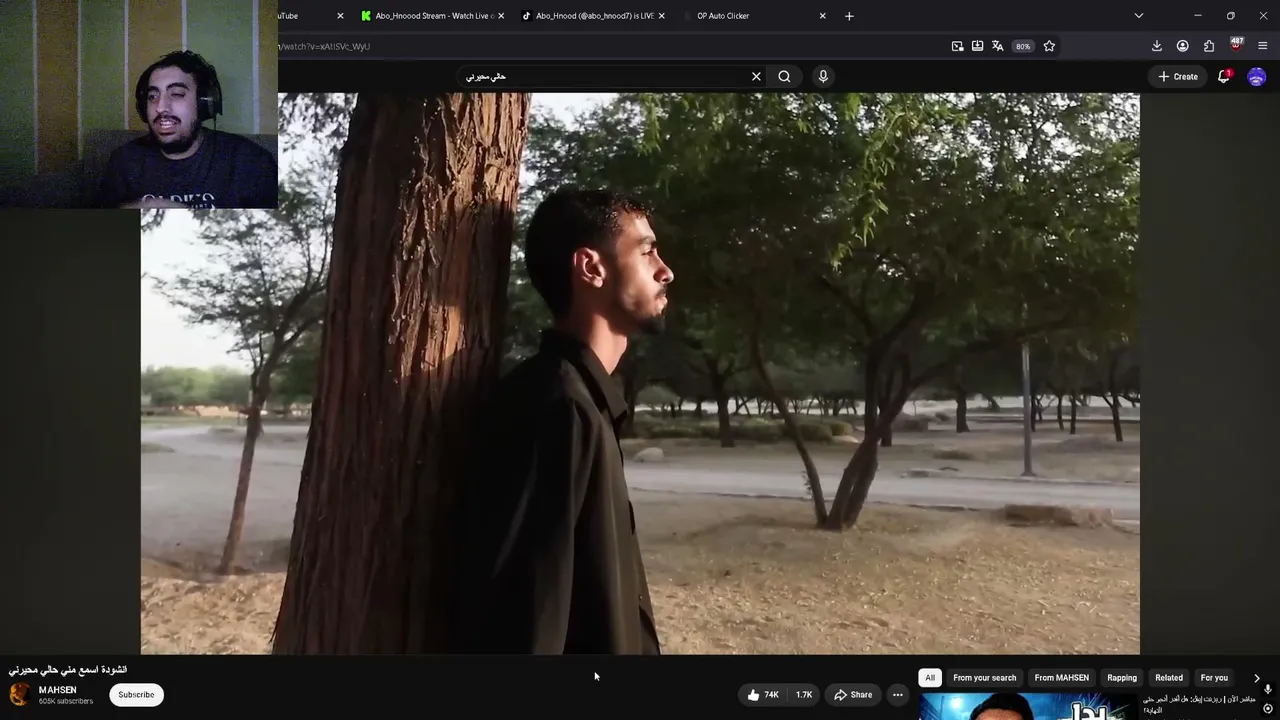Click the install app icon in address bar
The image size is (1280, 720).
tap(977, 46)
